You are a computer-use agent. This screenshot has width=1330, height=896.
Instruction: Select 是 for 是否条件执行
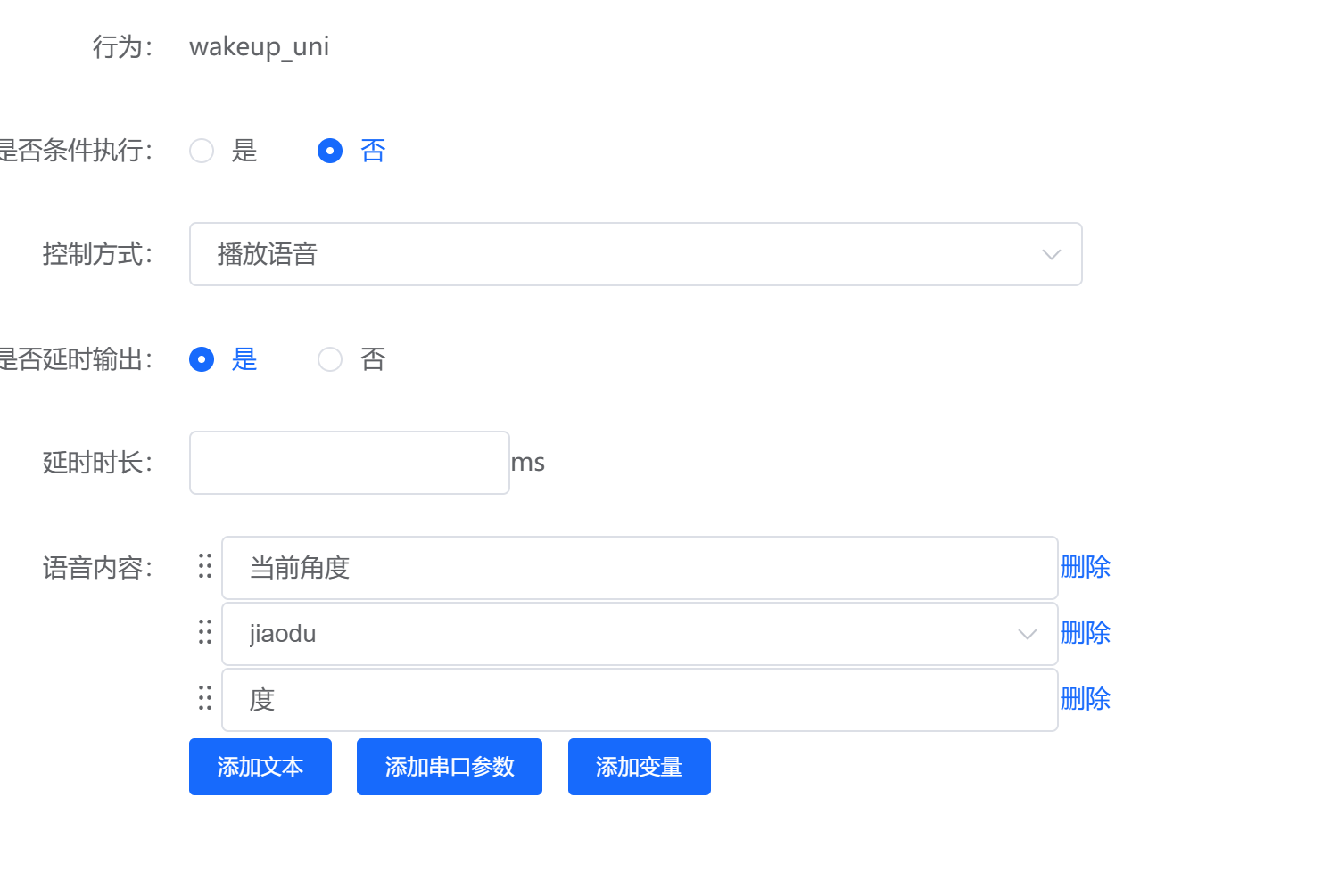tap(202, 151)
